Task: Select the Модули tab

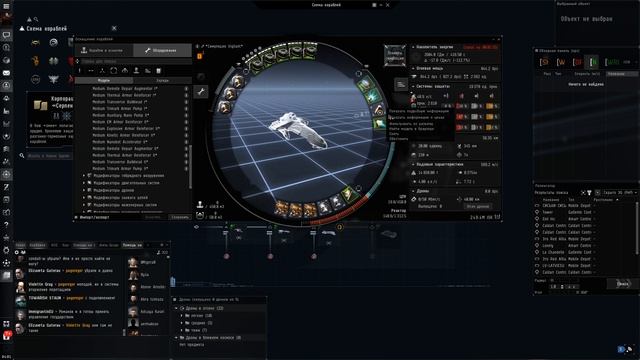Action: (x=104, y=81)
